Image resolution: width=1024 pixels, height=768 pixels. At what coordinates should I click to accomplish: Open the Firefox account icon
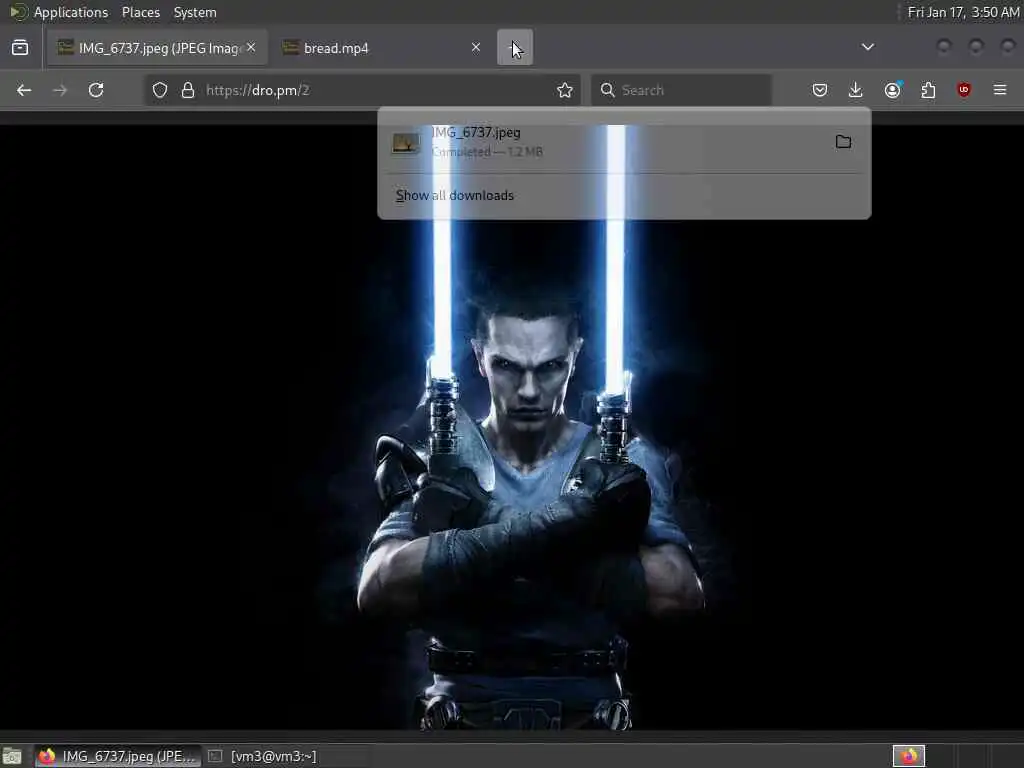tap(892, 90)
